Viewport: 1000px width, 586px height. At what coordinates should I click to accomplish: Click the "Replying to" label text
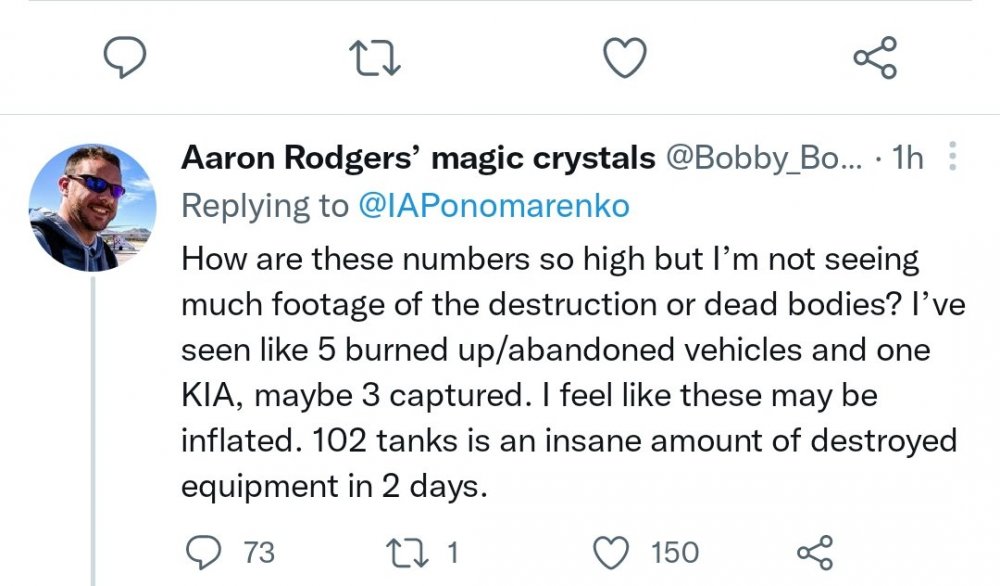[264, 205]
